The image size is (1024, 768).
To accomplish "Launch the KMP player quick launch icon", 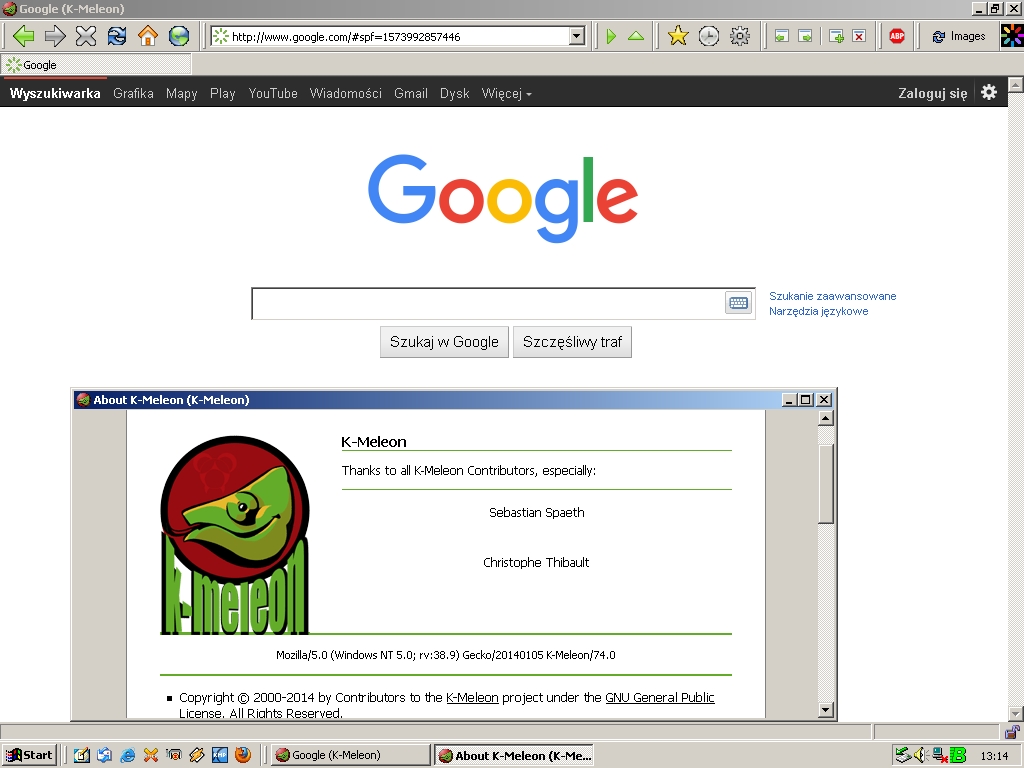I will 219,755.
